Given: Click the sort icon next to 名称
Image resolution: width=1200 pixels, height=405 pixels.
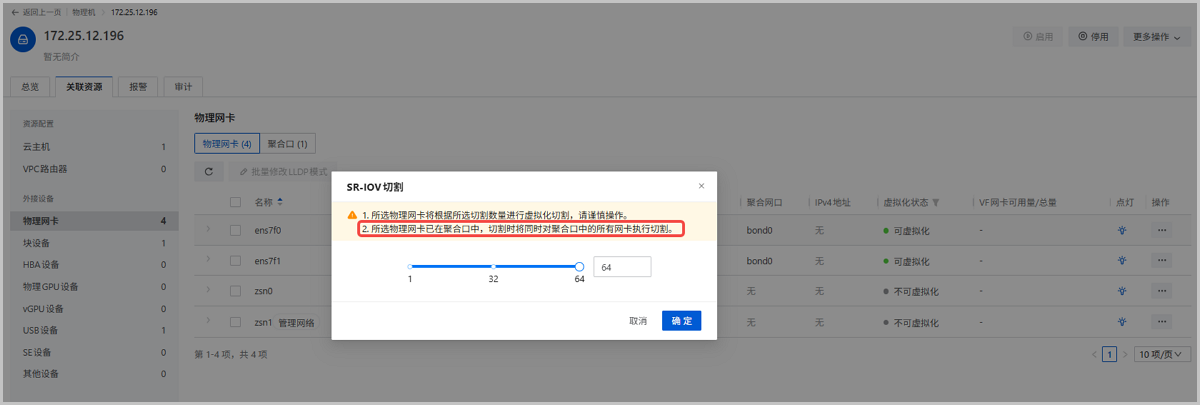Looking at the screenshot, I should pos(280,202).
